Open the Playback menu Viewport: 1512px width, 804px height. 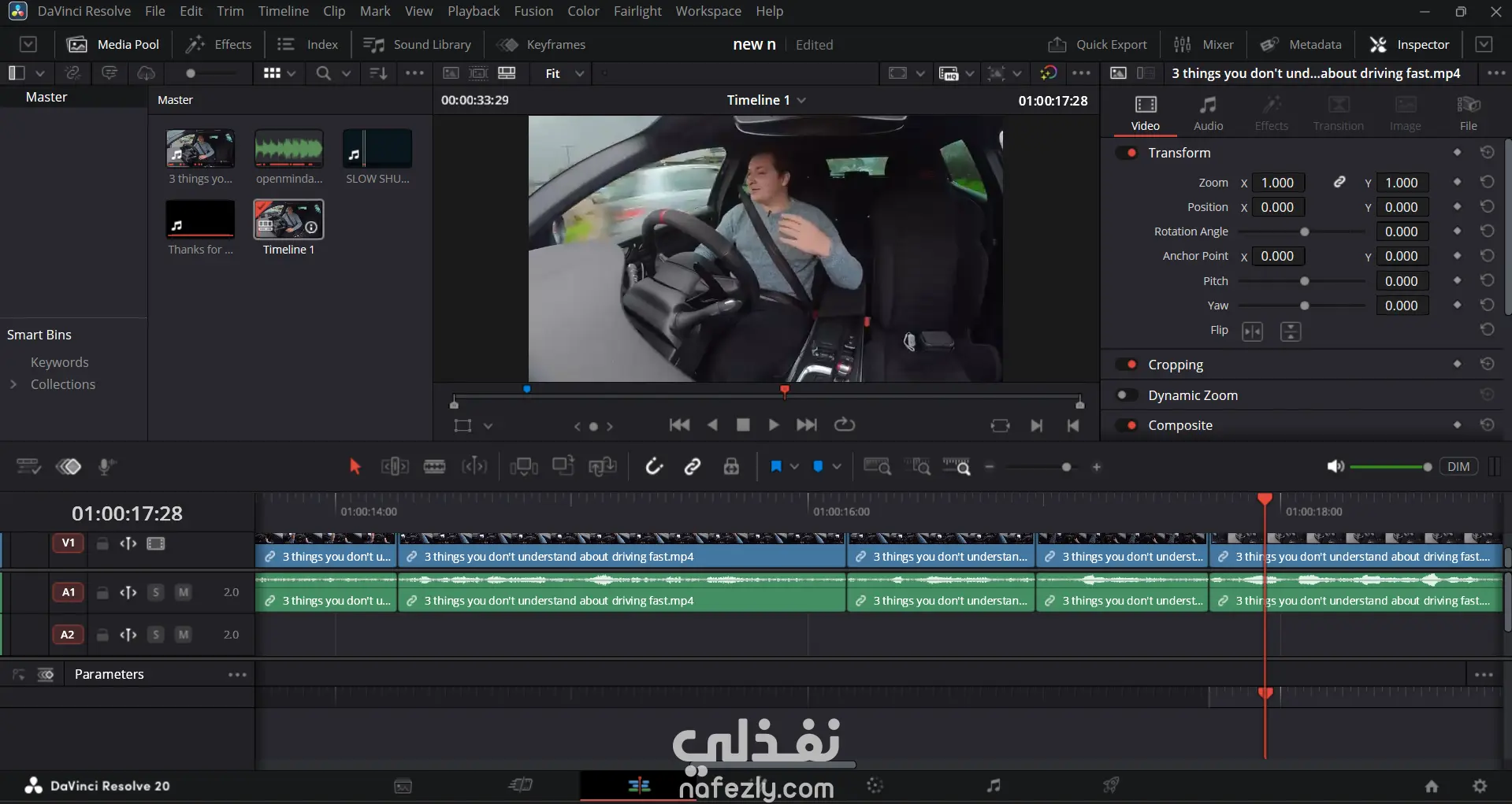pyautogui.click(x=474, y=11)
